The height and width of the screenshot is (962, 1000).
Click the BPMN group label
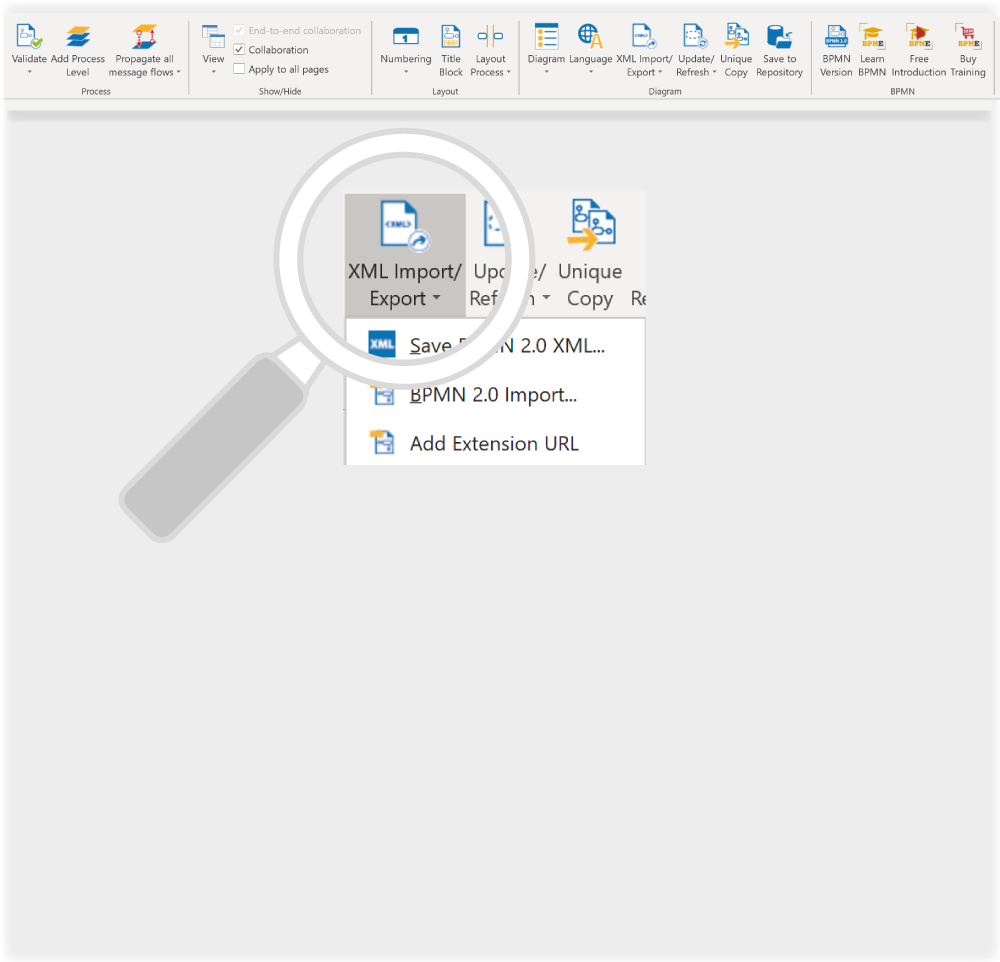tap(902, 91)
